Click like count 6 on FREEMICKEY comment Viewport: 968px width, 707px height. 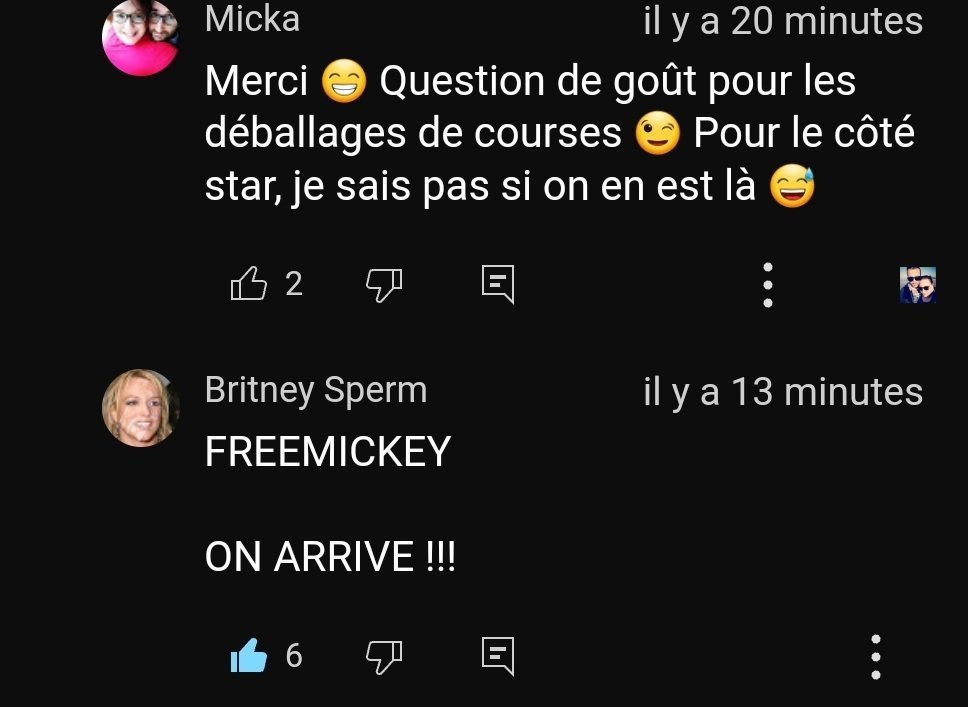click(x=294, y=655)
